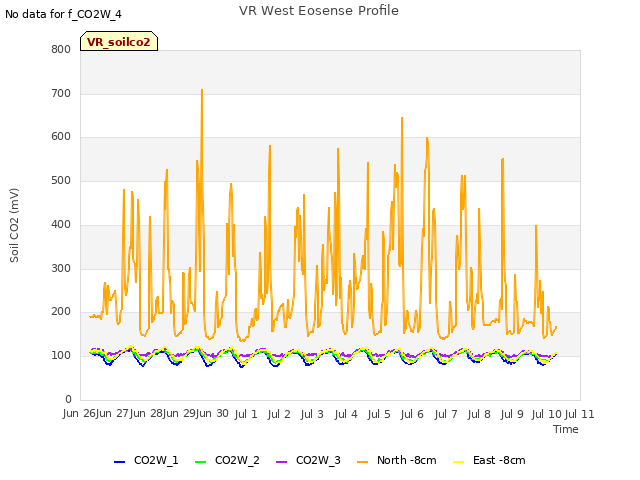The image size is (640, 480).
Task: Click the 200 y-axis tick label
Action: [x=61, y=312]
